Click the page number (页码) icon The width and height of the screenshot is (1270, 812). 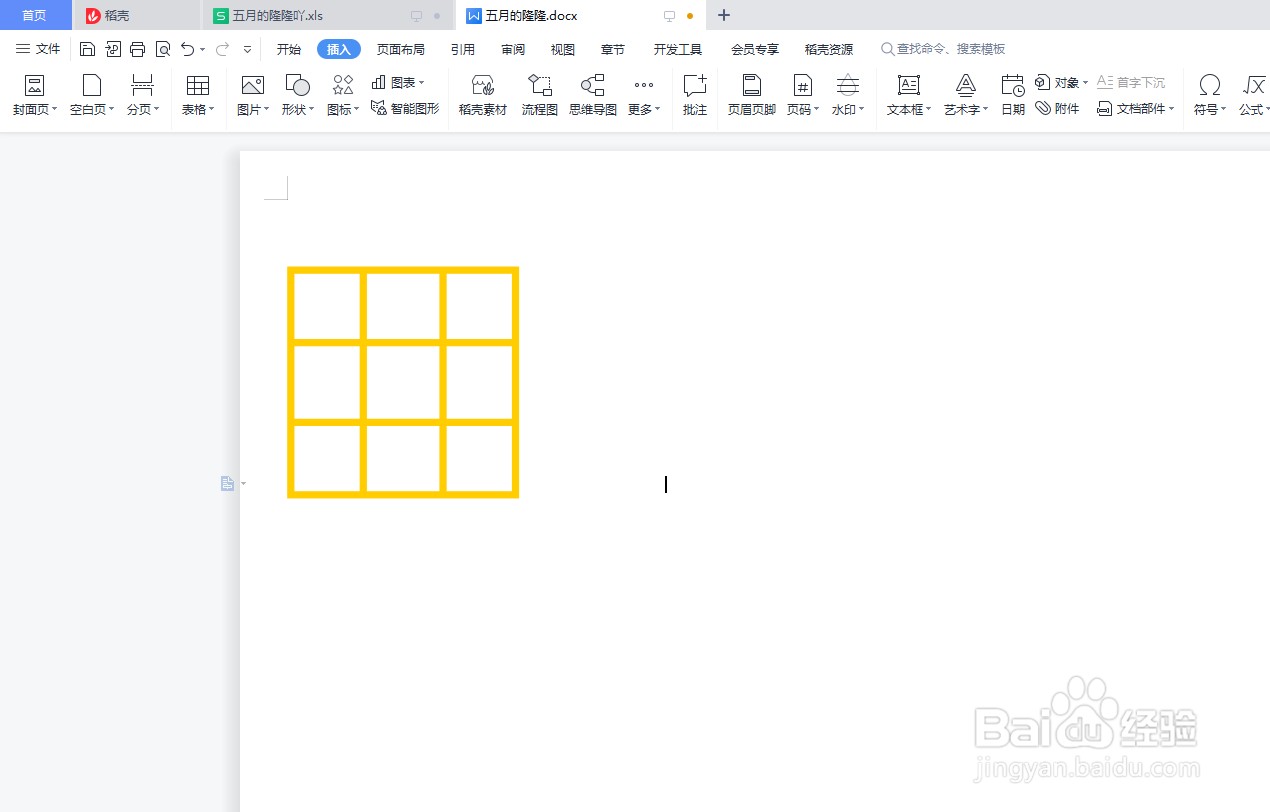click(x=802, y=85)
